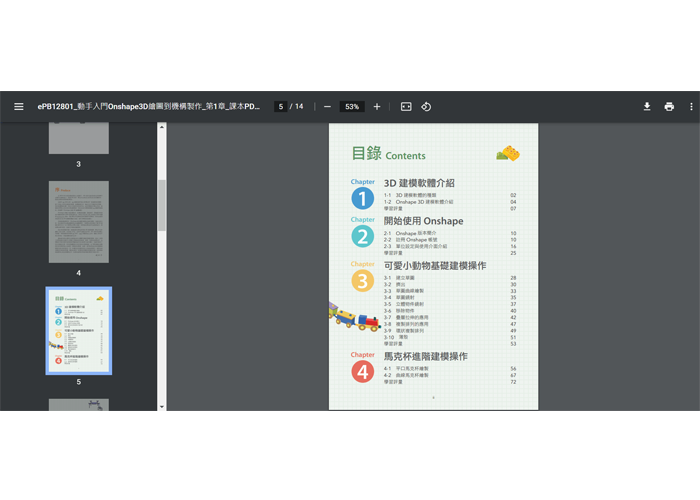
Task: Download the PDF file
Action: click(646, 107)
